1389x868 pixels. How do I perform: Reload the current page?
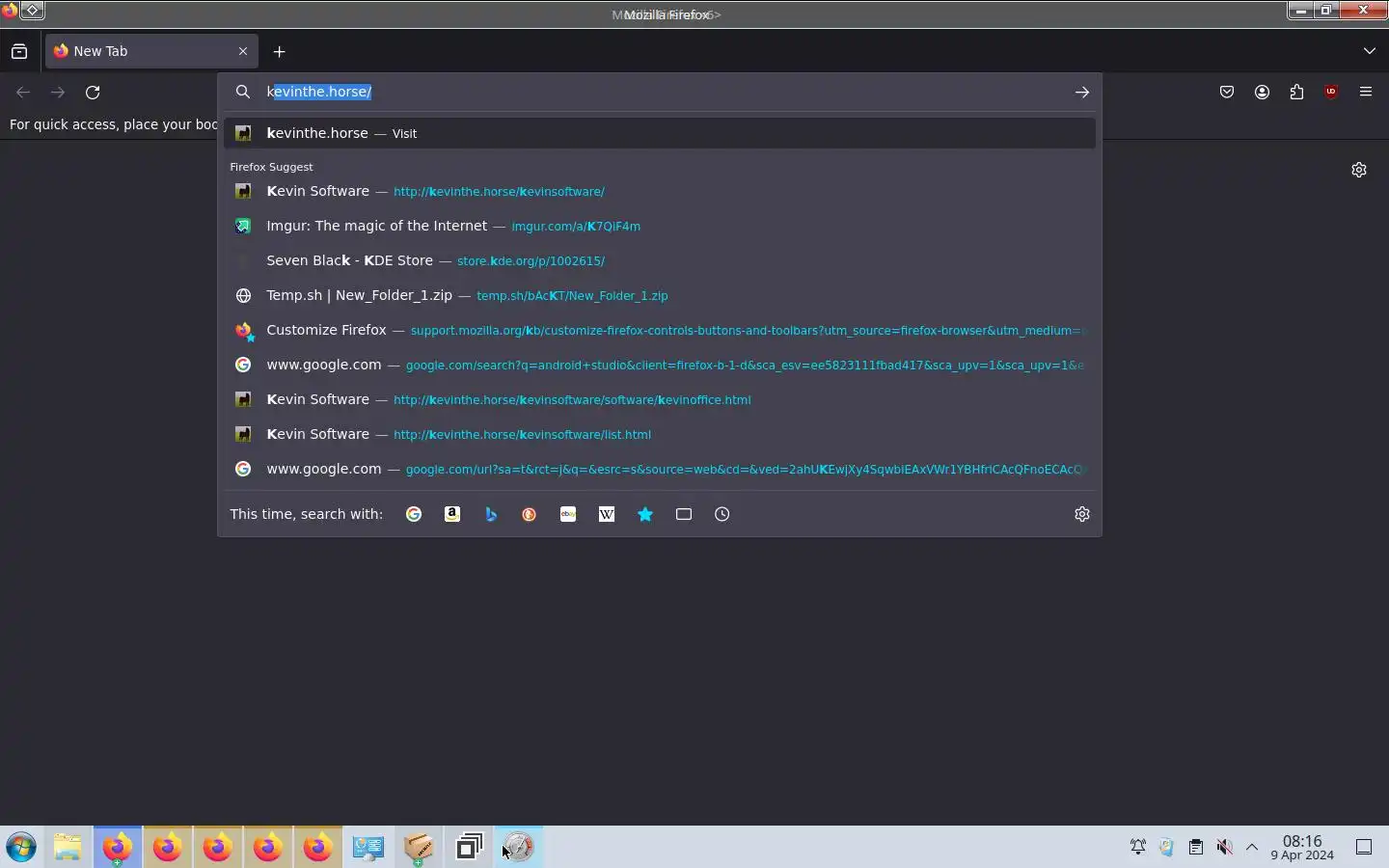point(93,92)
